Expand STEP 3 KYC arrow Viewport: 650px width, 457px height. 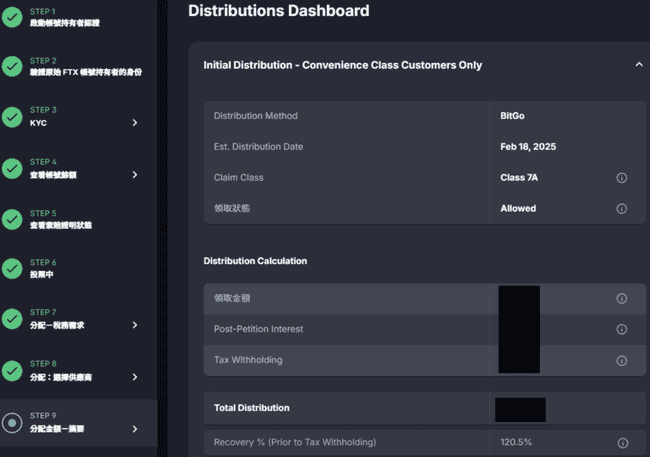tap(135, 123)
